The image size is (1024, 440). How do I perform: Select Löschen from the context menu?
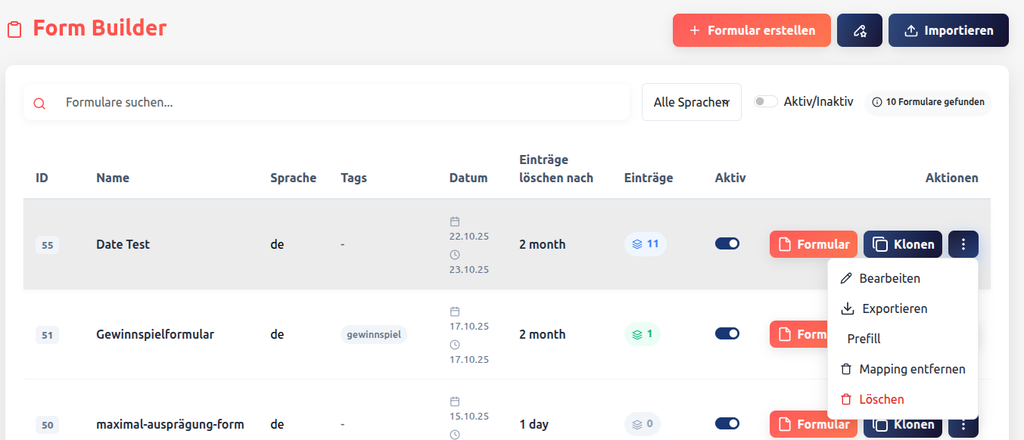903,399
